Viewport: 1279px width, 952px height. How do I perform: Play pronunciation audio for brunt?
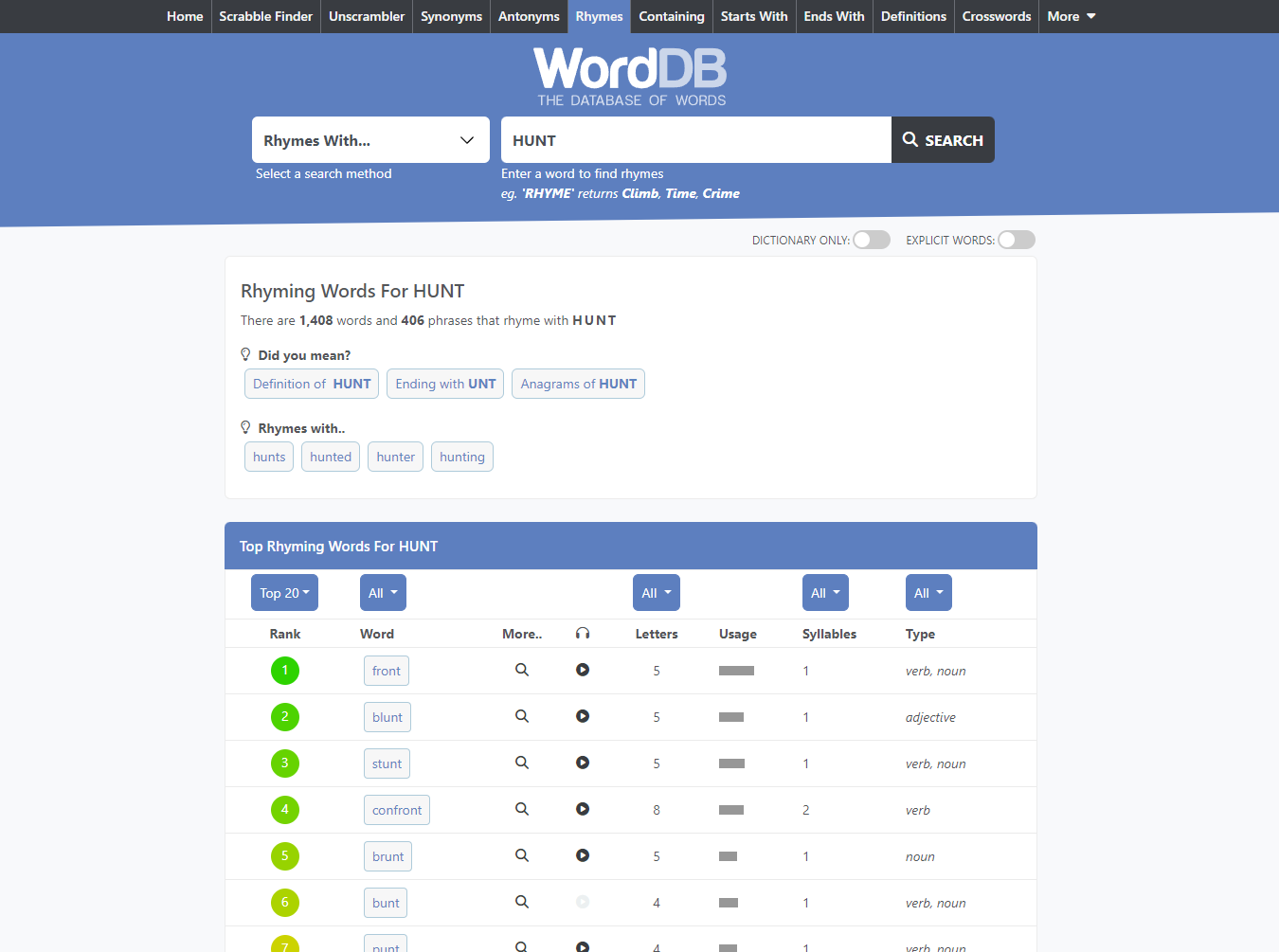pos(583,855)
